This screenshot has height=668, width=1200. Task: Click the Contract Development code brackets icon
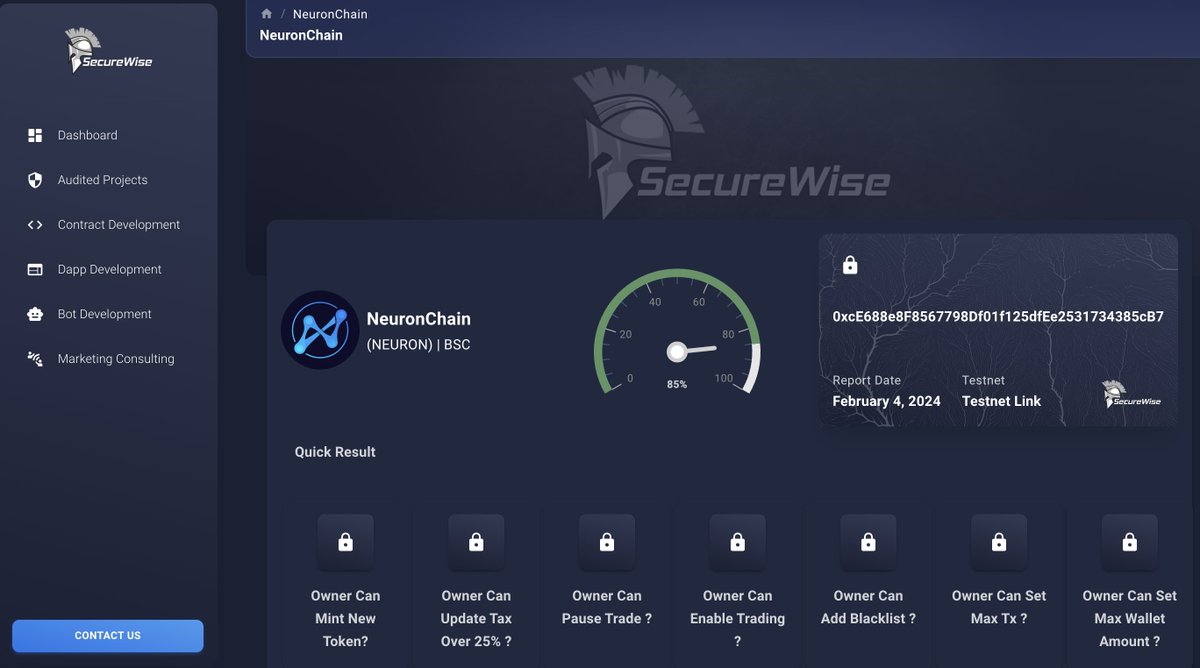pyautogui.click(x=35, y=225)
